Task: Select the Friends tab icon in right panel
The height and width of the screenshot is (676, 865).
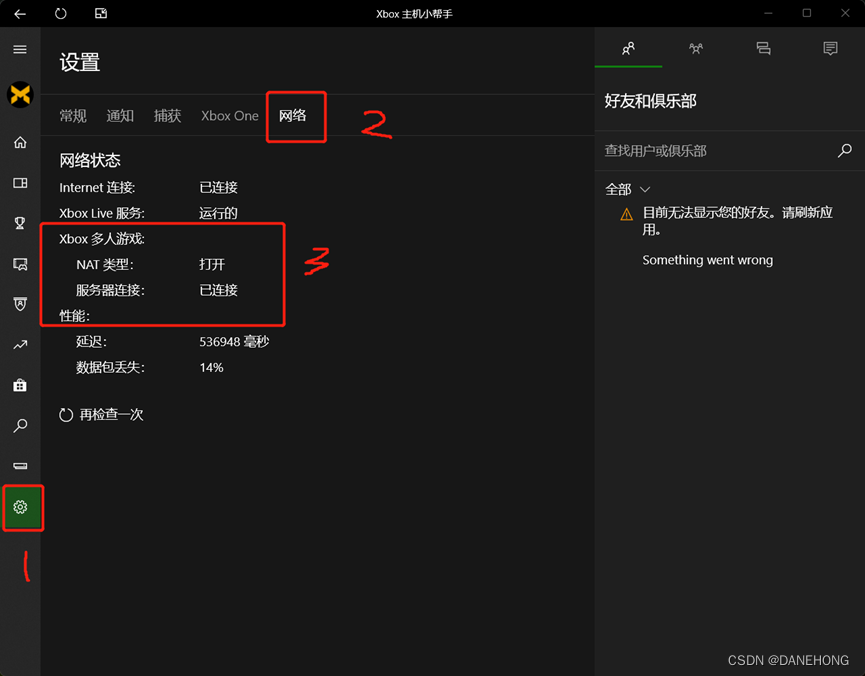Action: click(628, 49)
